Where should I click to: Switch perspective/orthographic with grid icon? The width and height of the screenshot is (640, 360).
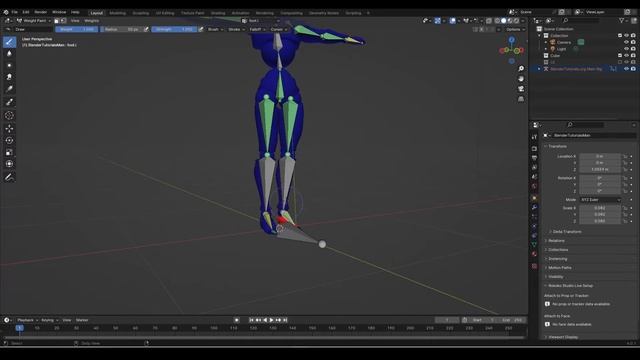click(521, 99)
